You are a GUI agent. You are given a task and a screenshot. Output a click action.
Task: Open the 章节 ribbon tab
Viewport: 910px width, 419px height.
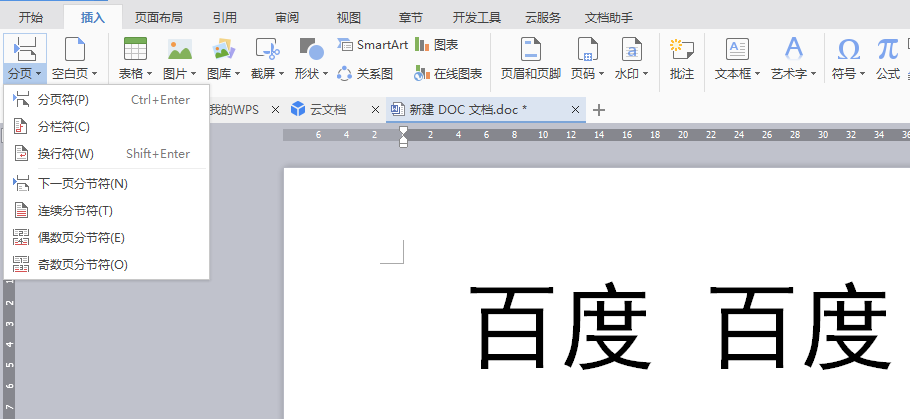click(411, 17)
